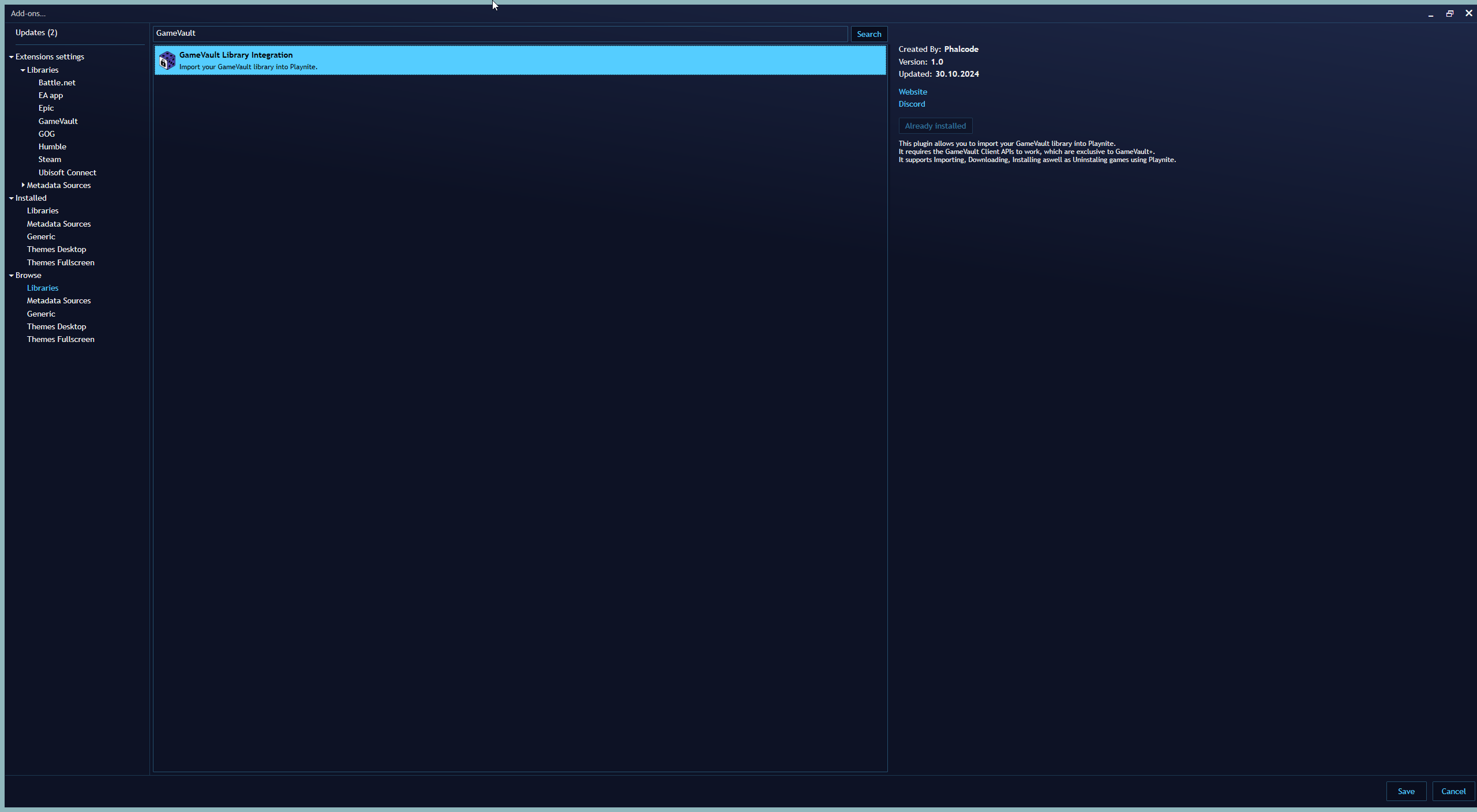The width and height of the screenshot is (1477, 812).
Task: Select GOG library settings
Action: point(47,134)
